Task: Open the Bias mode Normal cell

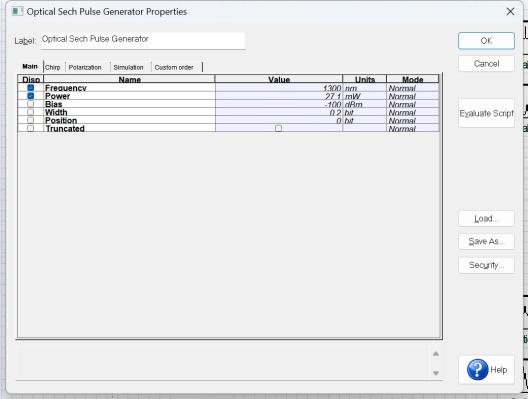Action: point(413,104)
